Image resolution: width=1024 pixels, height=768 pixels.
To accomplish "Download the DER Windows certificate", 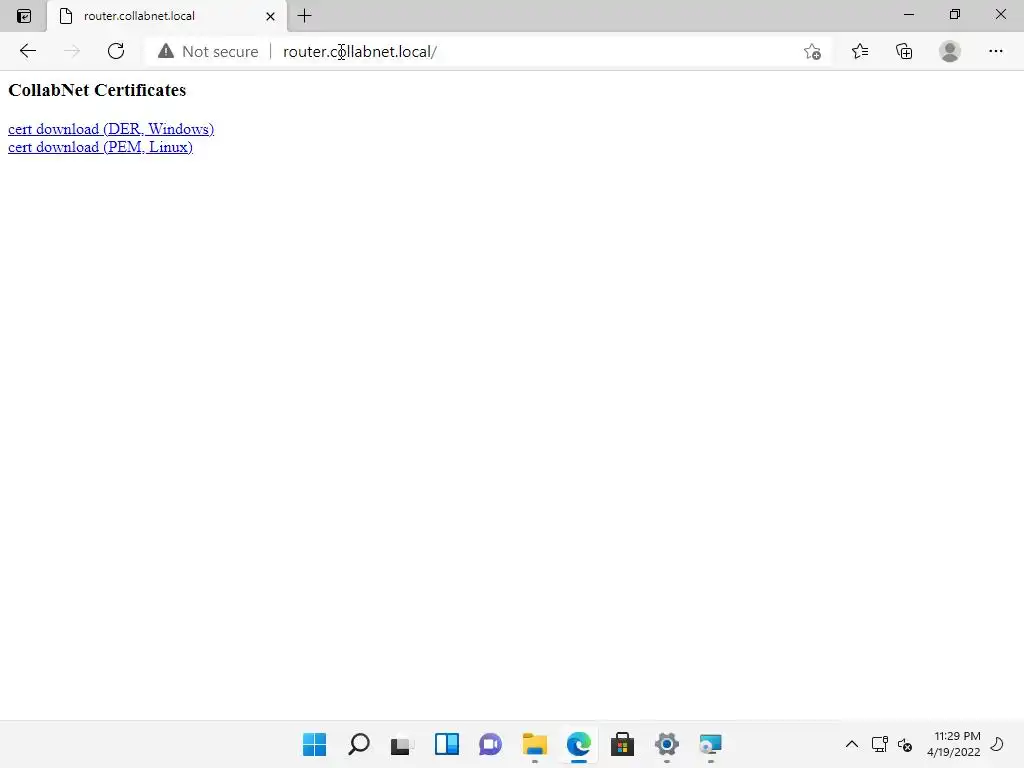I will click(111, 129).
